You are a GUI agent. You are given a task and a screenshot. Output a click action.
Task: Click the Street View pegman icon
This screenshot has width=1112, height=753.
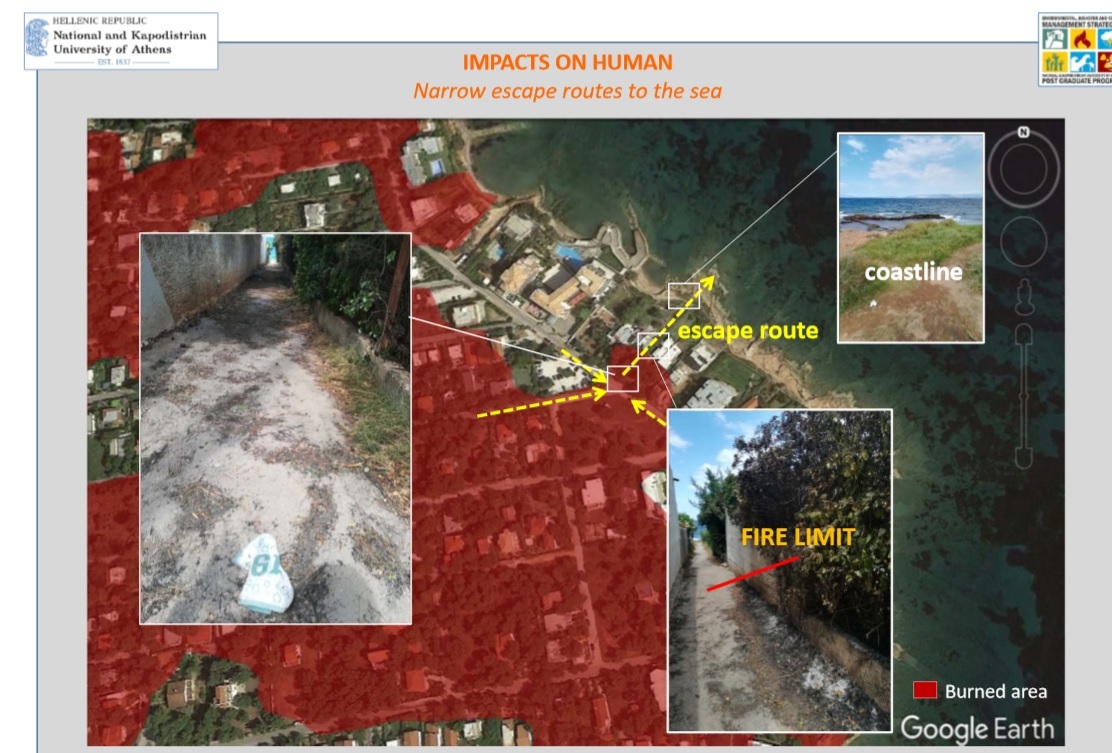[x=1023, y=296]
